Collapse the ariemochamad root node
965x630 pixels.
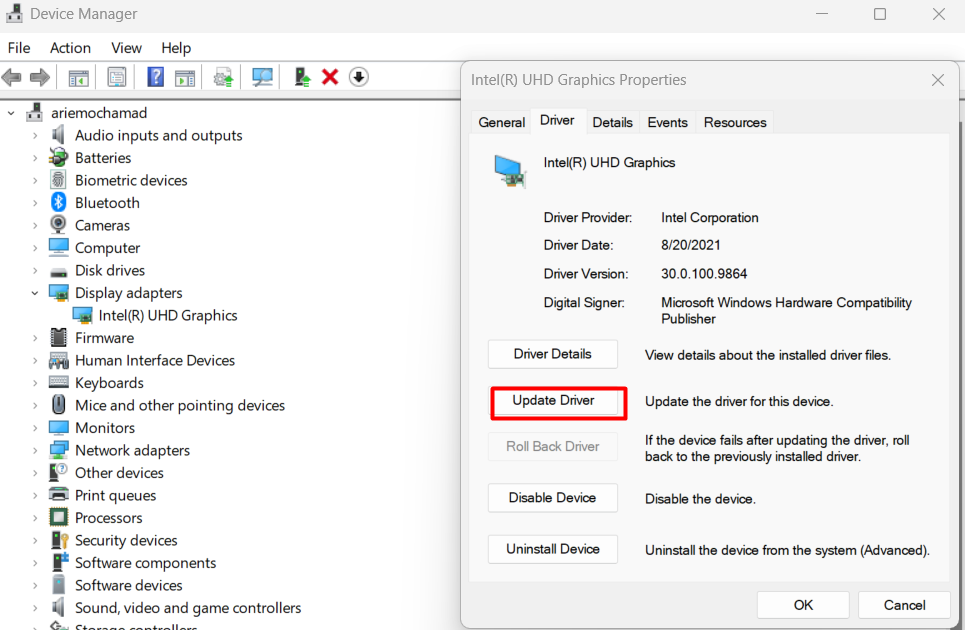click(11, 113)
